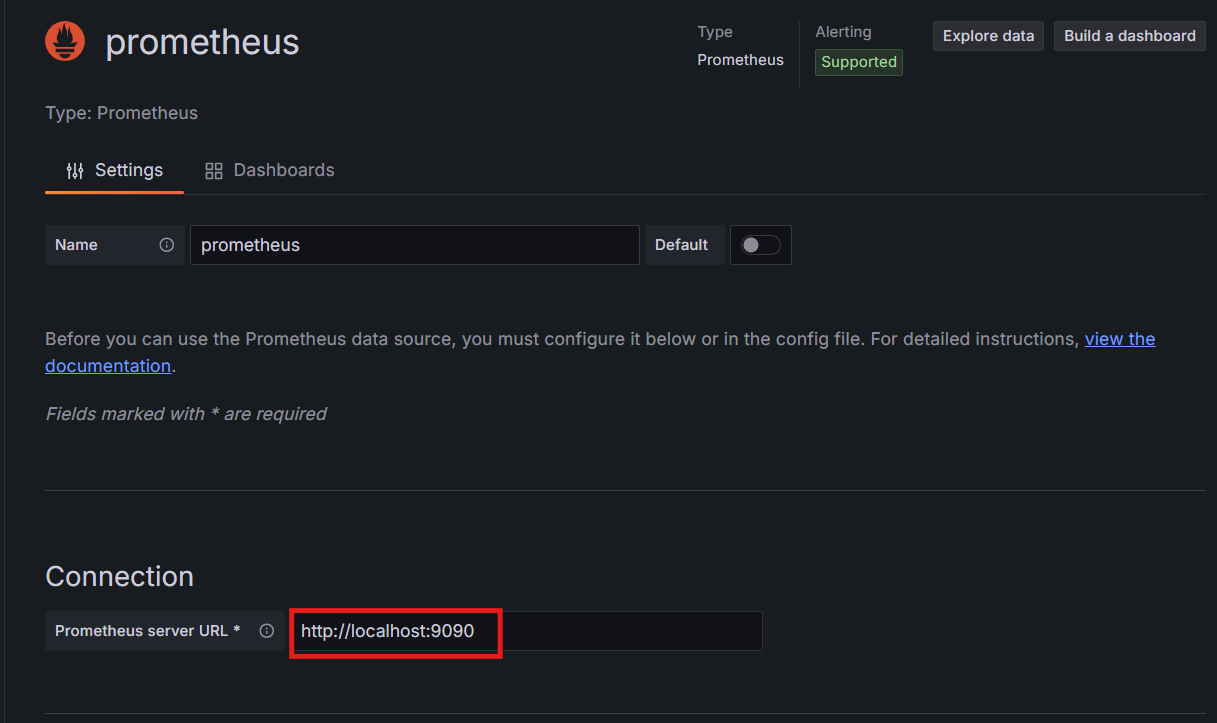Click the Prometheus server URL * label
This screenshot has height=723, width=1217.
tap(148, 631)
